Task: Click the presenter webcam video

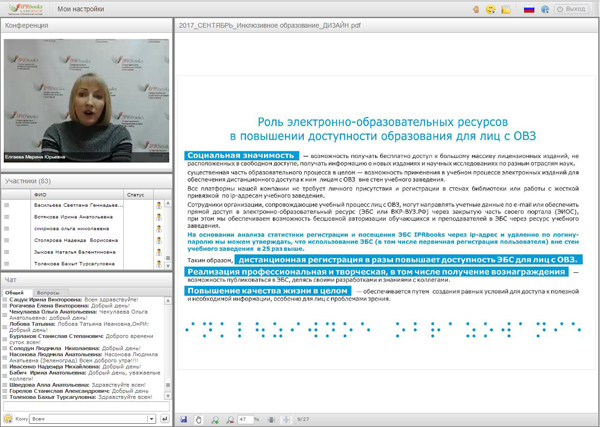Action: pos(86,101)
